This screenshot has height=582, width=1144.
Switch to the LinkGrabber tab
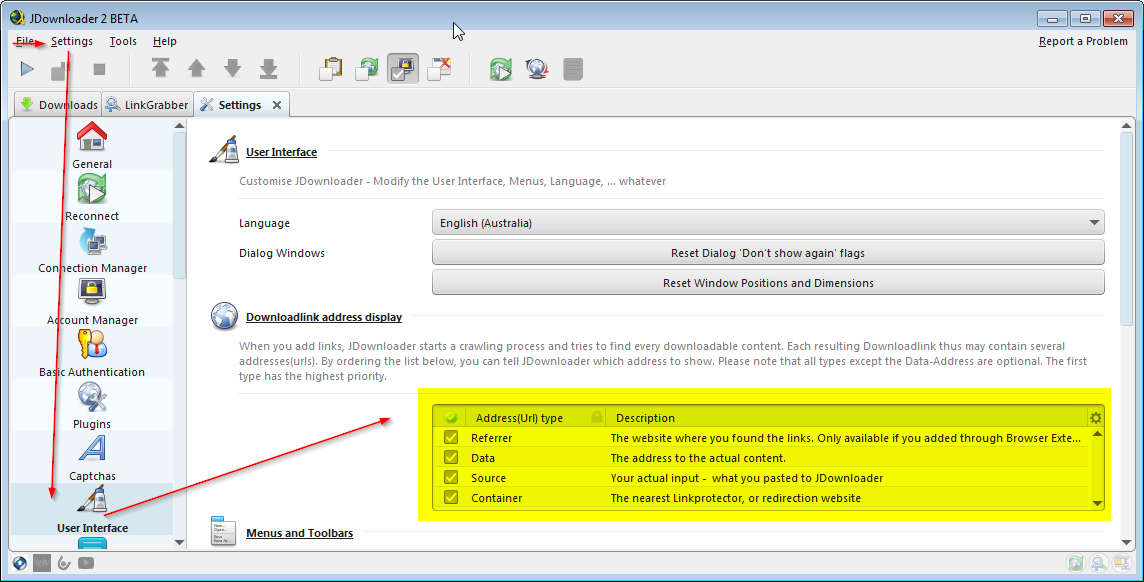147,104
